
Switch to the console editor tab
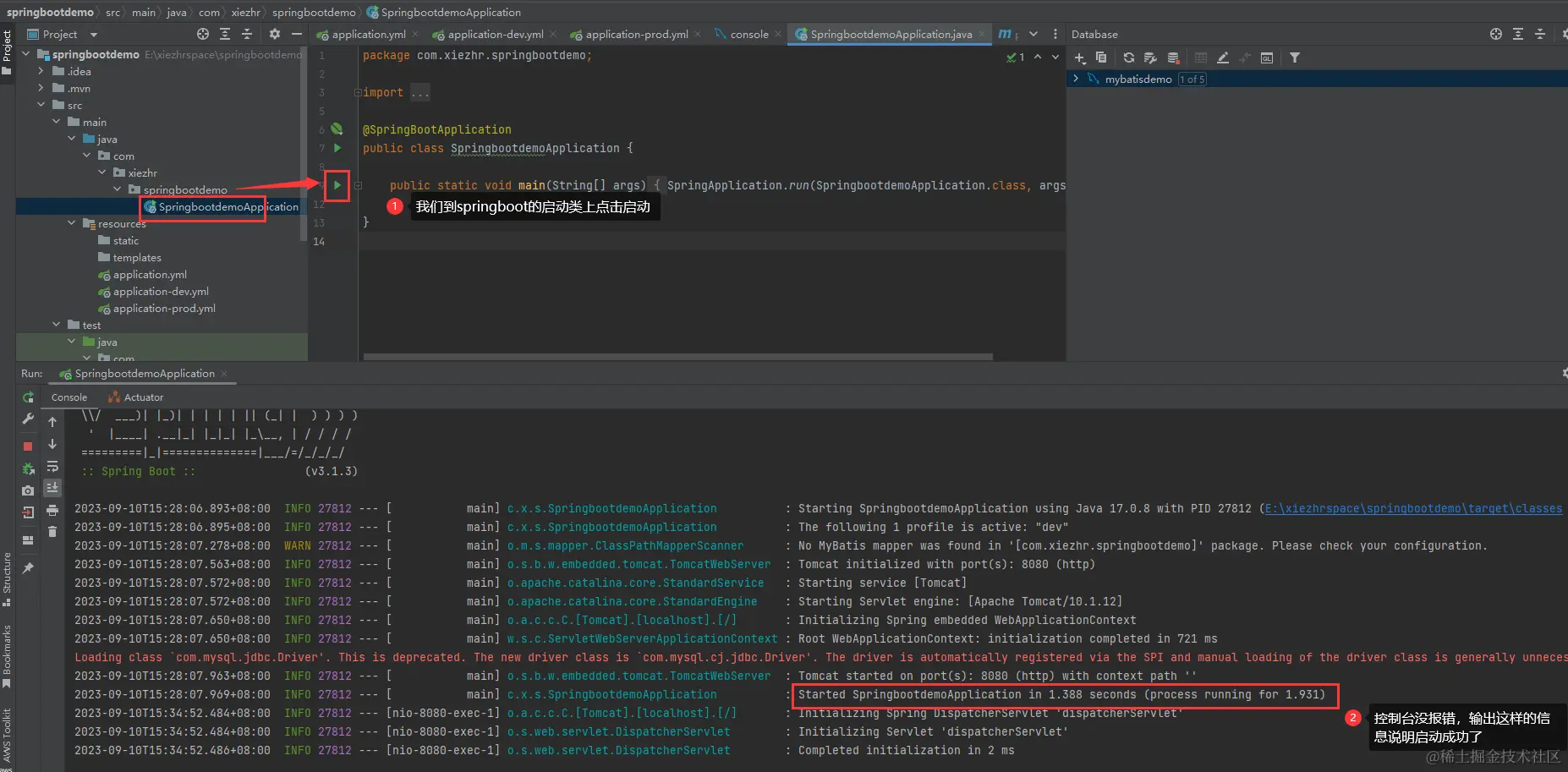pos(748,34)
